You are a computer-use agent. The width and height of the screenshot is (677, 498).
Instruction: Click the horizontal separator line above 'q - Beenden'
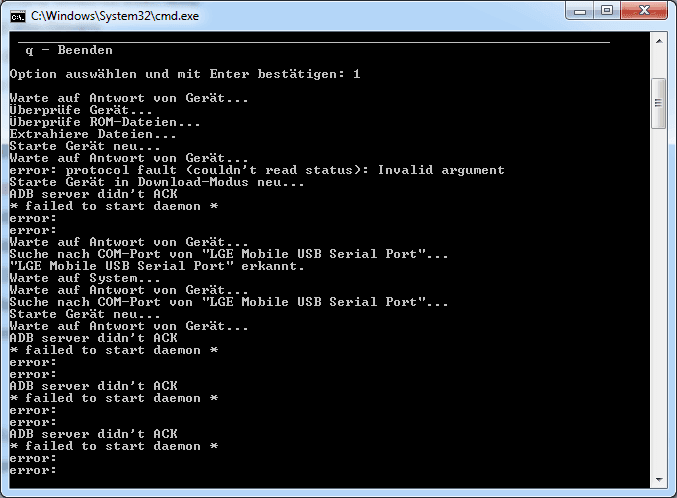click(314, 42)
